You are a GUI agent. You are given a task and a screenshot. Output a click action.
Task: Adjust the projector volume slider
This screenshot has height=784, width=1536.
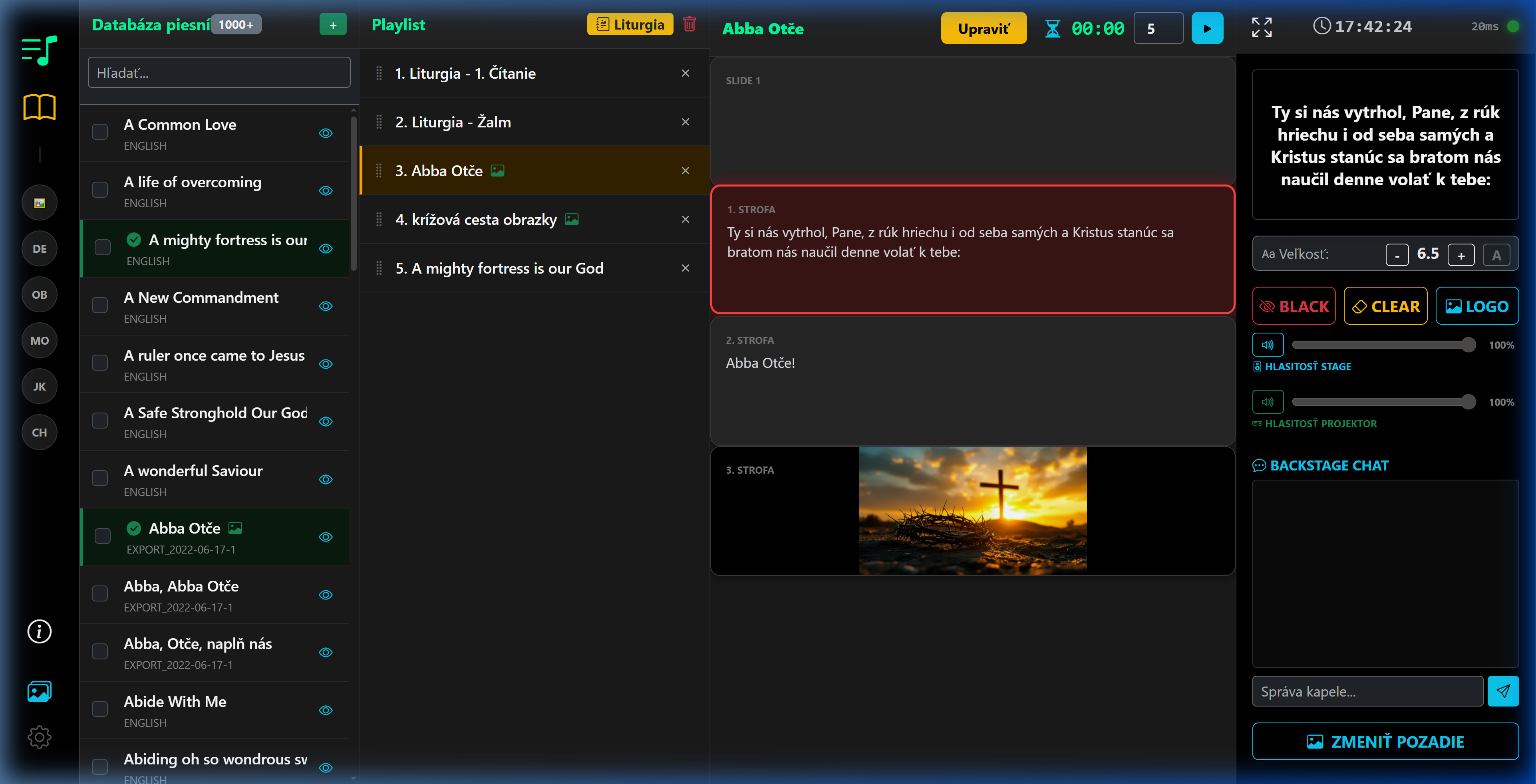1383,401
